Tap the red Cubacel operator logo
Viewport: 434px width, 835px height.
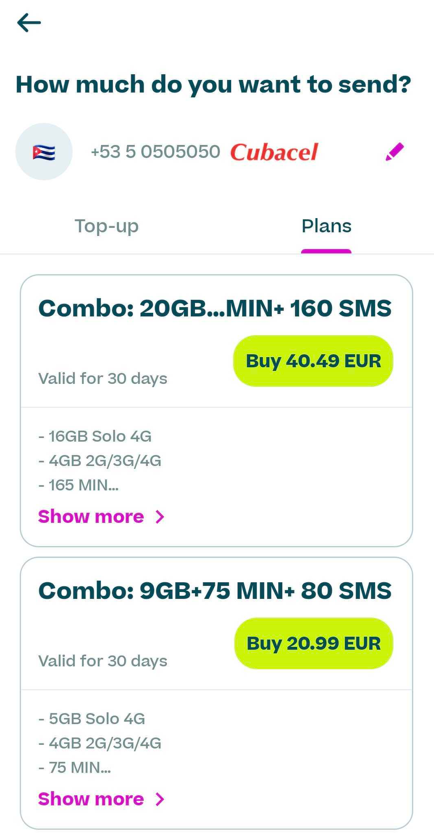point(274,152)
